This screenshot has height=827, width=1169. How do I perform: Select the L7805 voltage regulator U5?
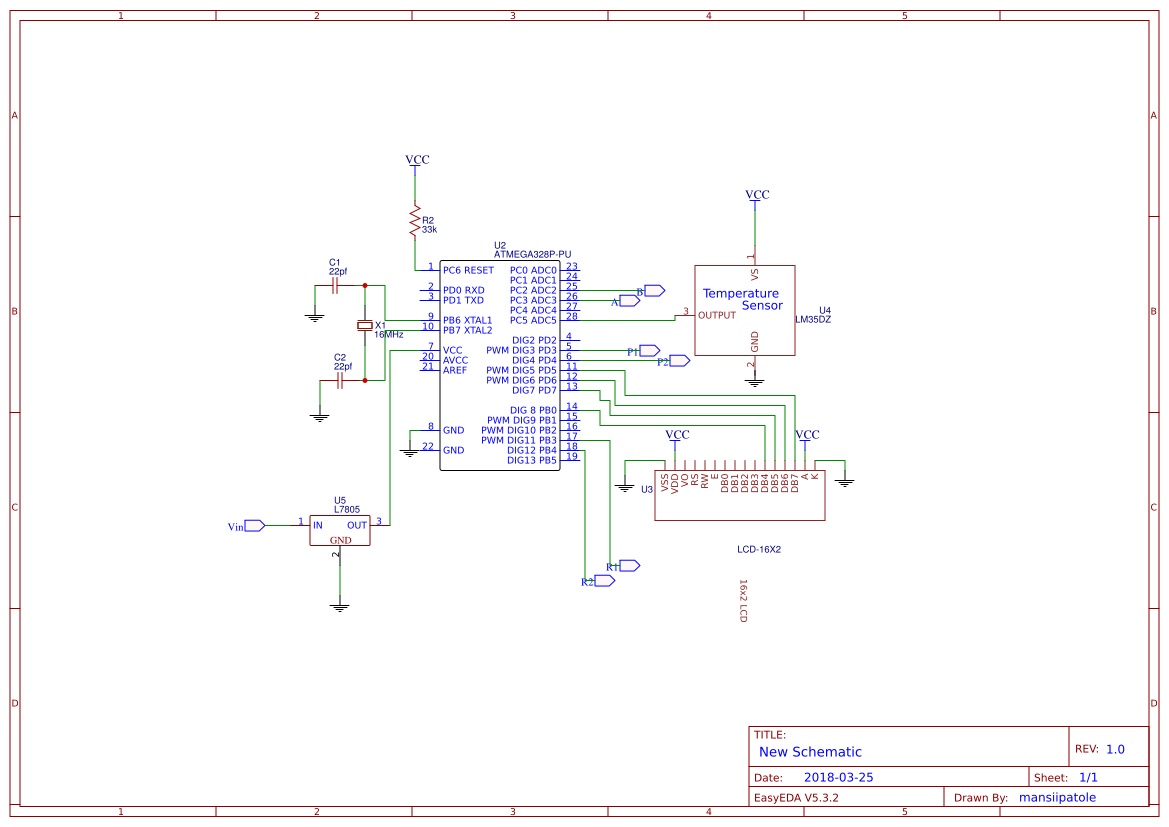click(339, 529)
